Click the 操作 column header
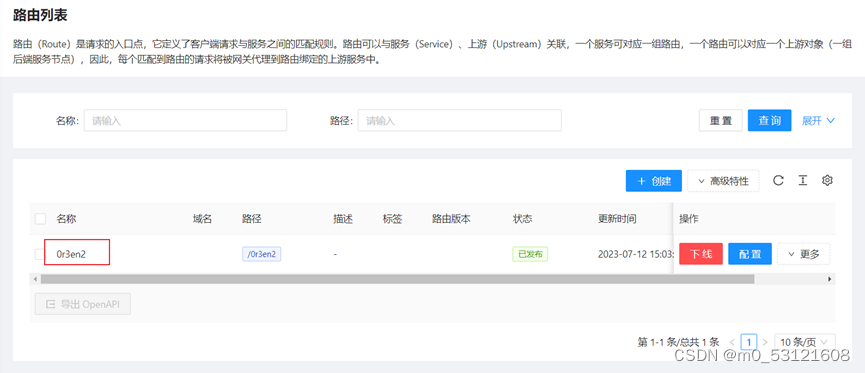The height and width of the screenshot is (373, 865). [689, 219]
